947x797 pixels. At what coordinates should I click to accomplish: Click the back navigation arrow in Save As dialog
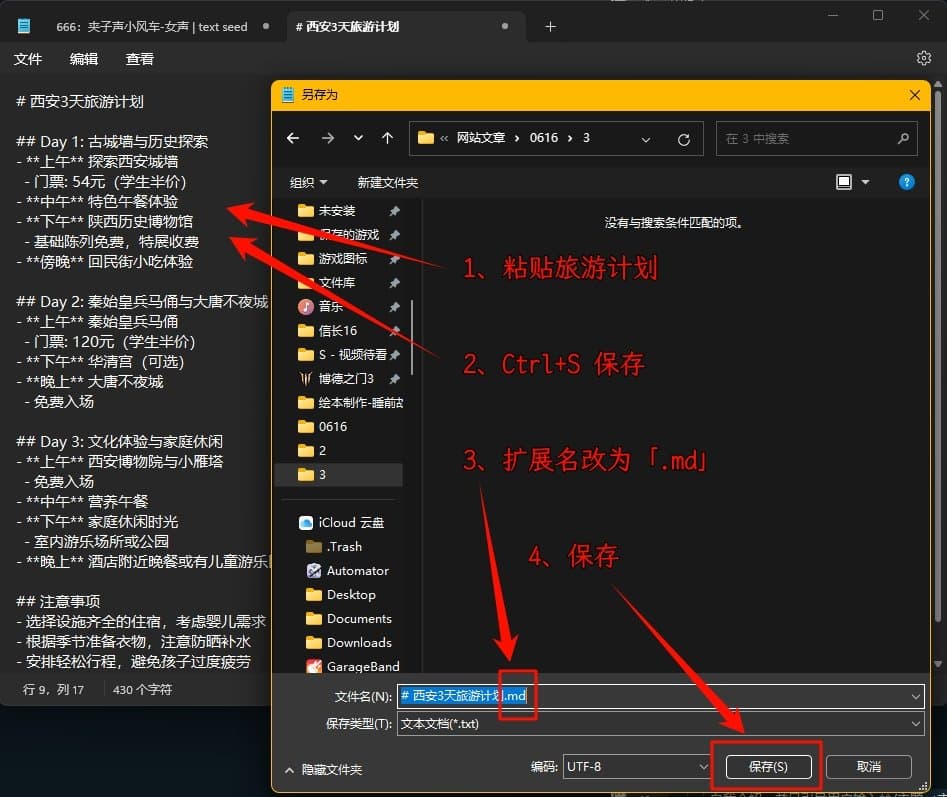tap(292, 138)
